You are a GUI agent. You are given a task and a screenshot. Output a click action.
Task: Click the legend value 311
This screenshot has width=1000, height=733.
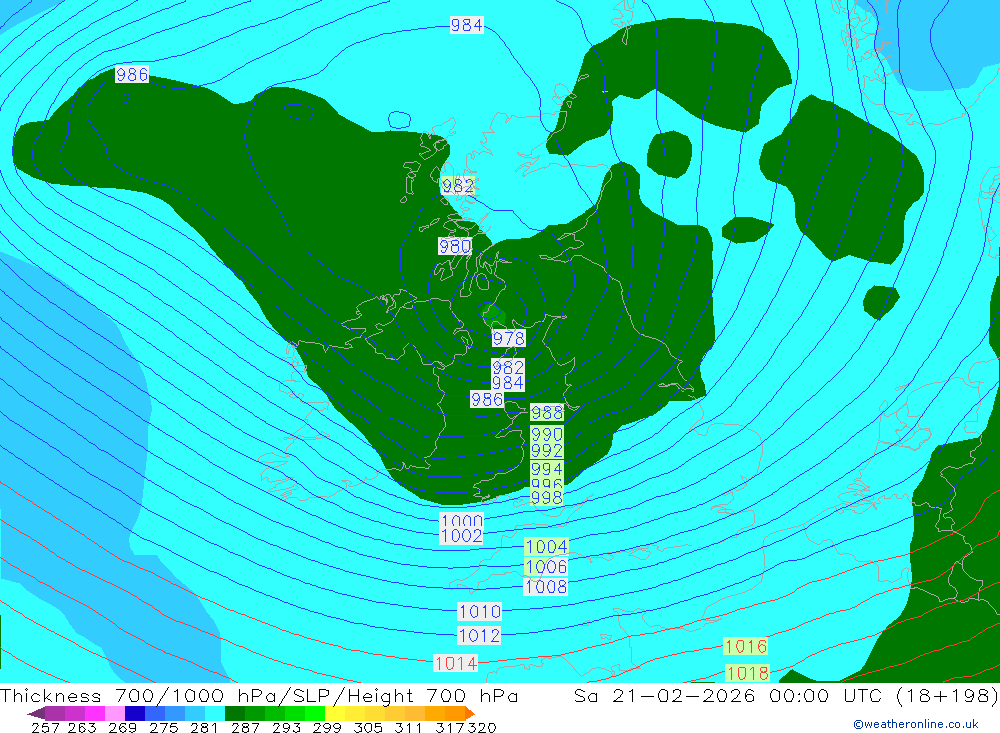pos(408,727)
